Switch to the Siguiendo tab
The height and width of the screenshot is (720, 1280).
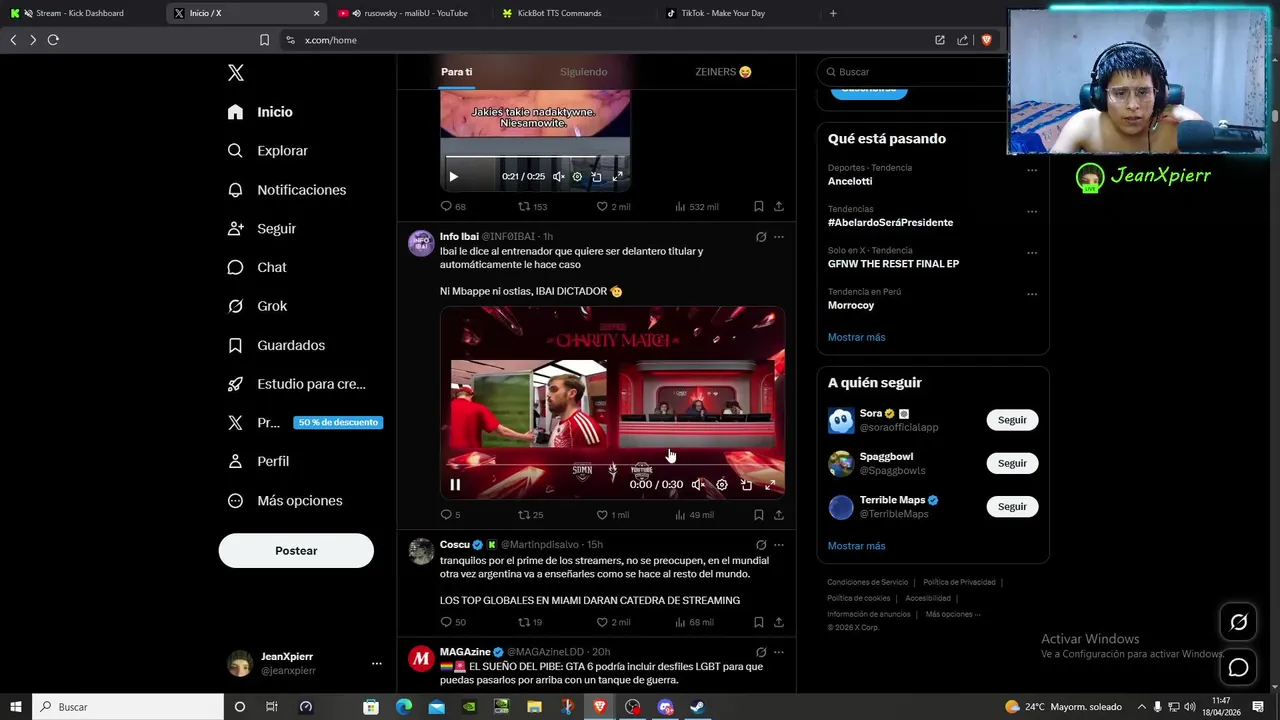point(583,72)
